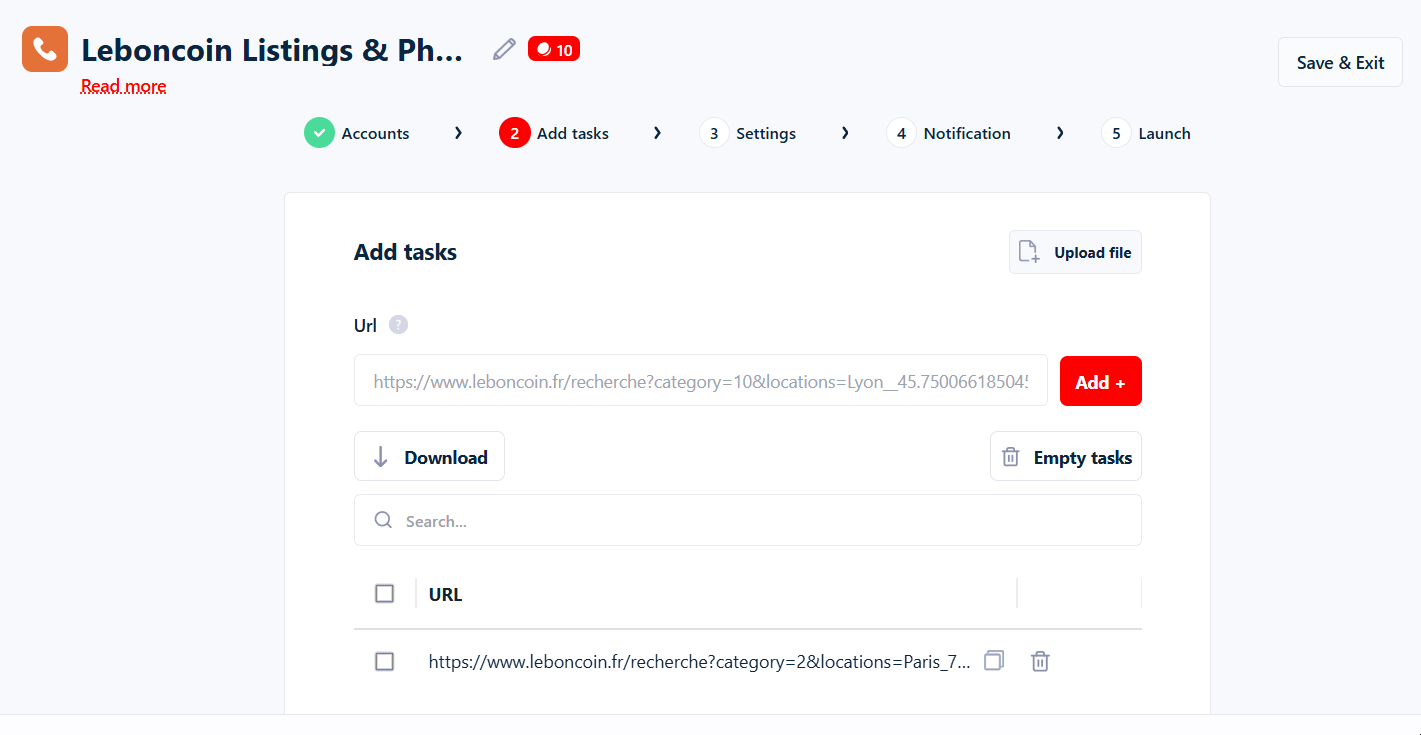Select all tasks with the URL header checkbox
This screenshot has height=735, width=1421.
click(x=384, y=594)
